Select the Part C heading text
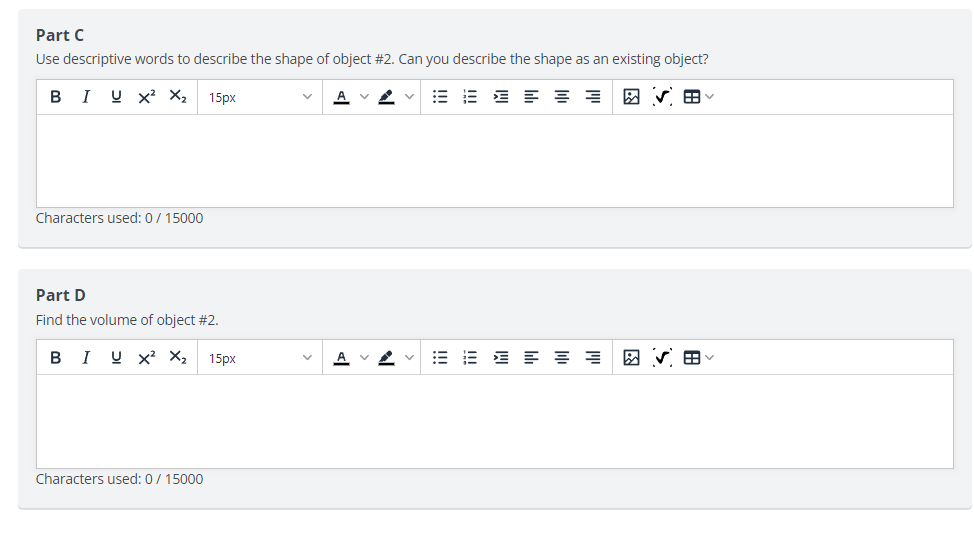The image size is (974, 537). [x=60, y=35]
